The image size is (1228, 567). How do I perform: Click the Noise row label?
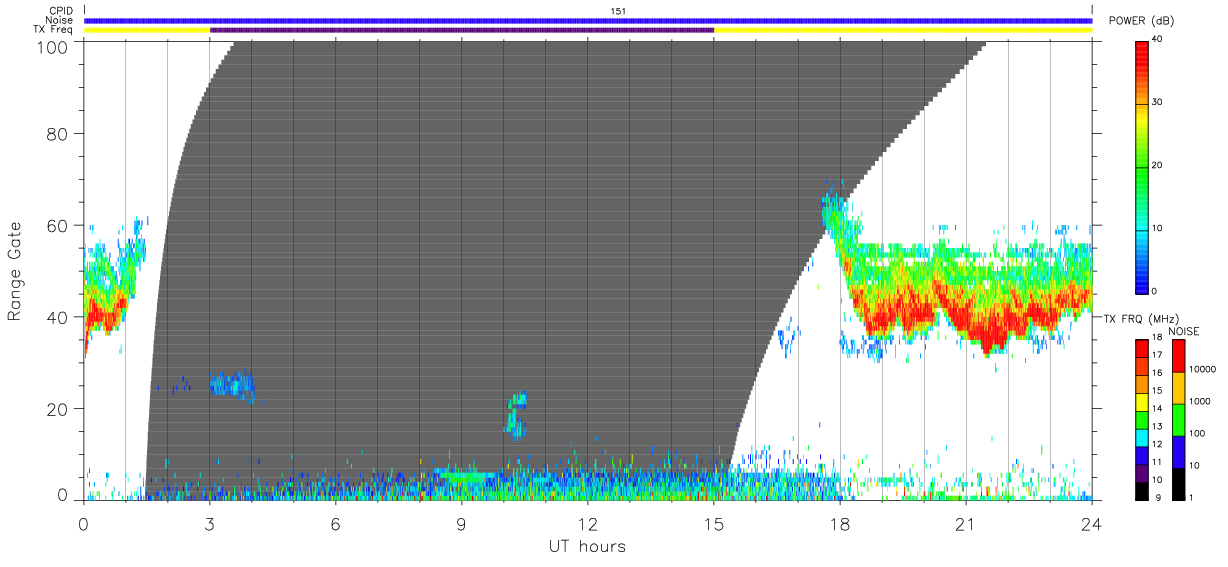(x=61, y=20)
